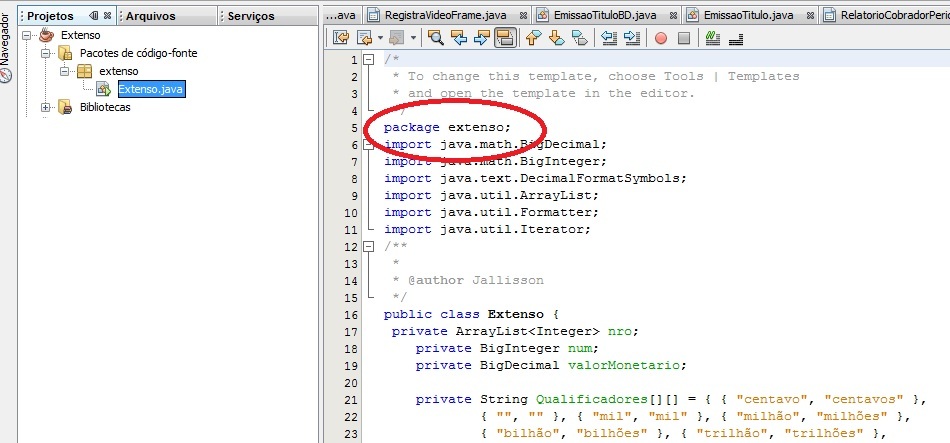950x443 pixels.
Task: Click Find Previous Occurrence arrow icon
Action: (x=458, y=38)
